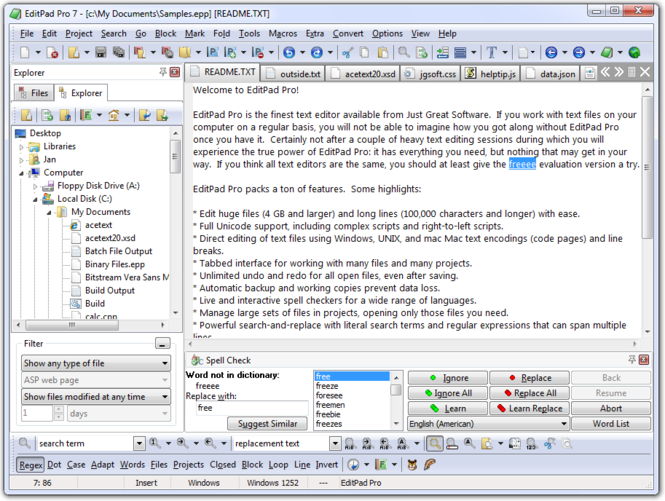Toggle the Regex search option

tap(31, 465)
